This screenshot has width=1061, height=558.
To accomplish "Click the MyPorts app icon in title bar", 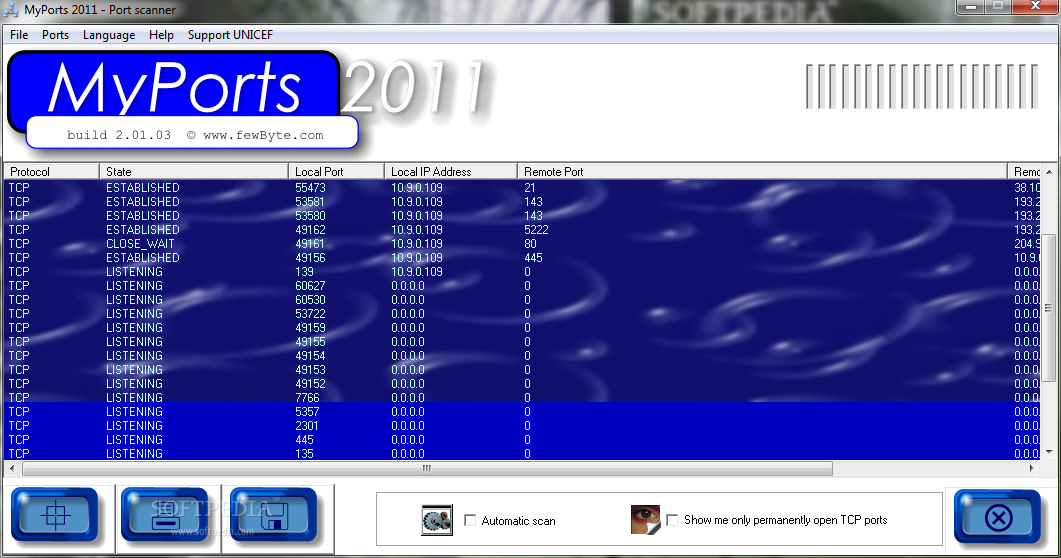I will [11, 9].
